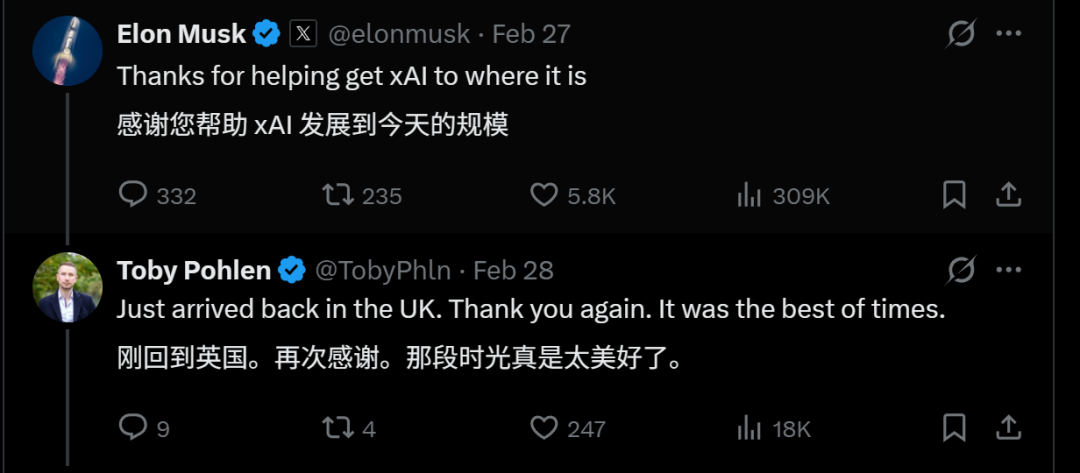The width and height of the screenshot is (1080, 473).
Task: Reply to Elon Musk's tweet
Action: 133,194
